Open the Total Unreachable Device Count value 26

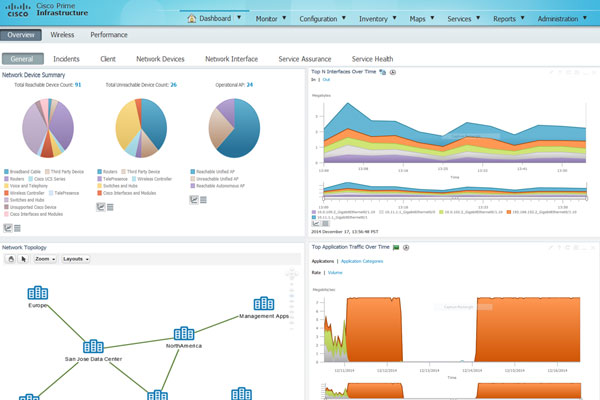pos(173,85)
